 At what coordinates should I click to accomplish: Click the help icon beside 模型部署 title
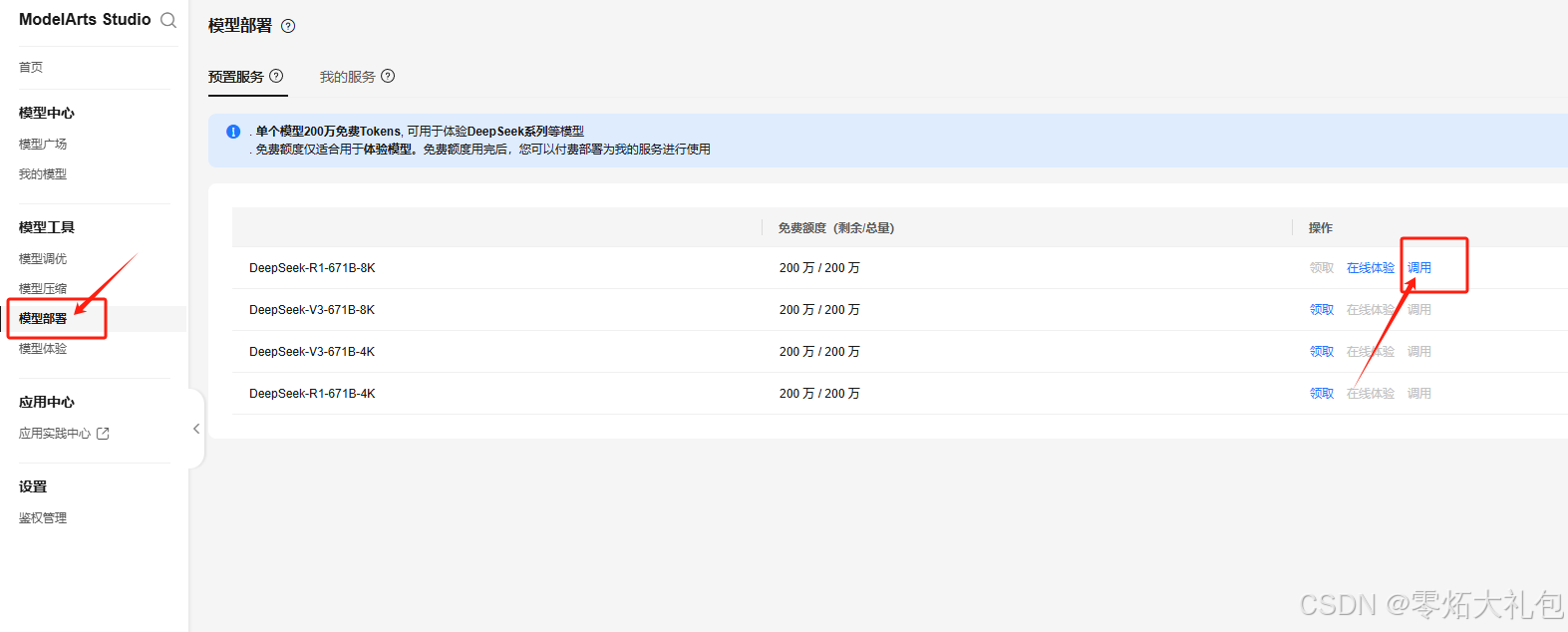[288, 26]
